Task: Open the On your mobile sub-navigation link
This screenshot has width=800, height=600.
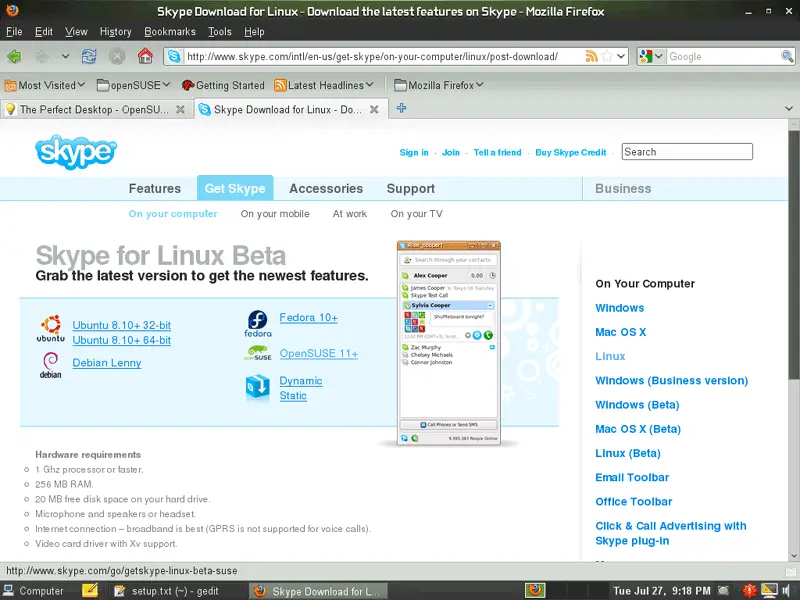Action: (x=275, y=214)
